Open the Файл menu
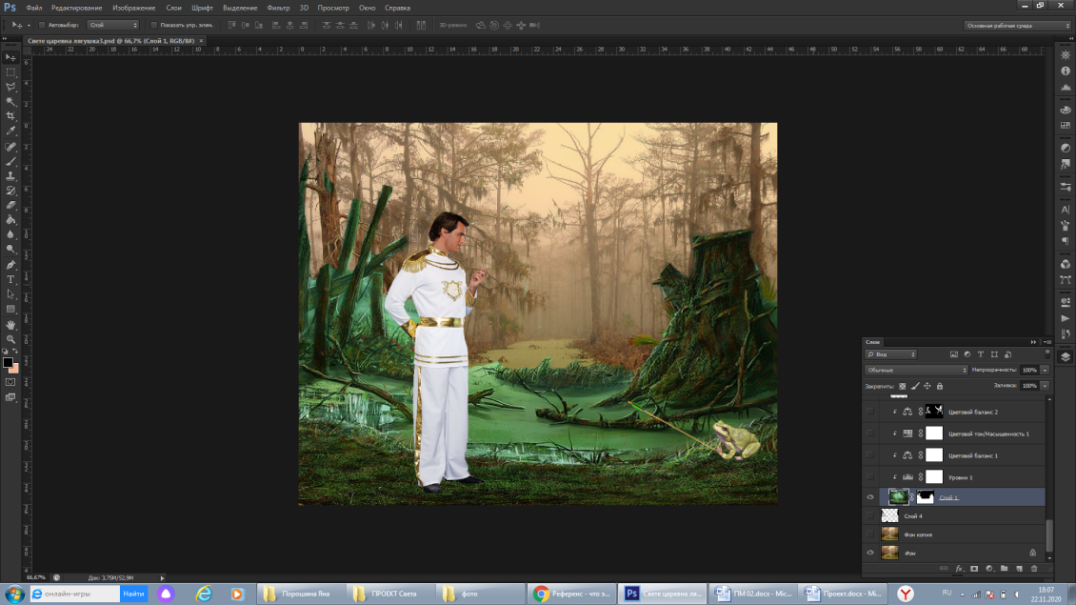The image size is (1076, 605). point(34,8)
